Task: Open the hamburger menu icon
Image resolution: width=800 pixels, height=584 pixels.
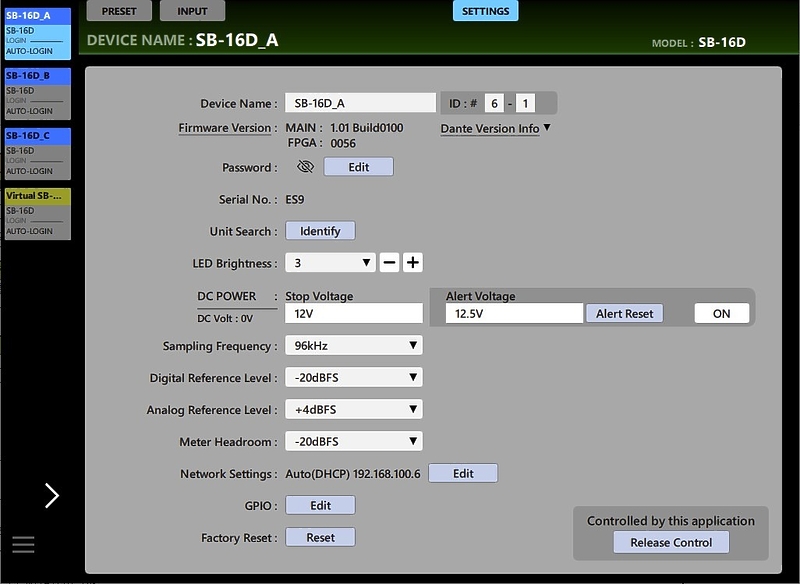Action: [23, 544]
